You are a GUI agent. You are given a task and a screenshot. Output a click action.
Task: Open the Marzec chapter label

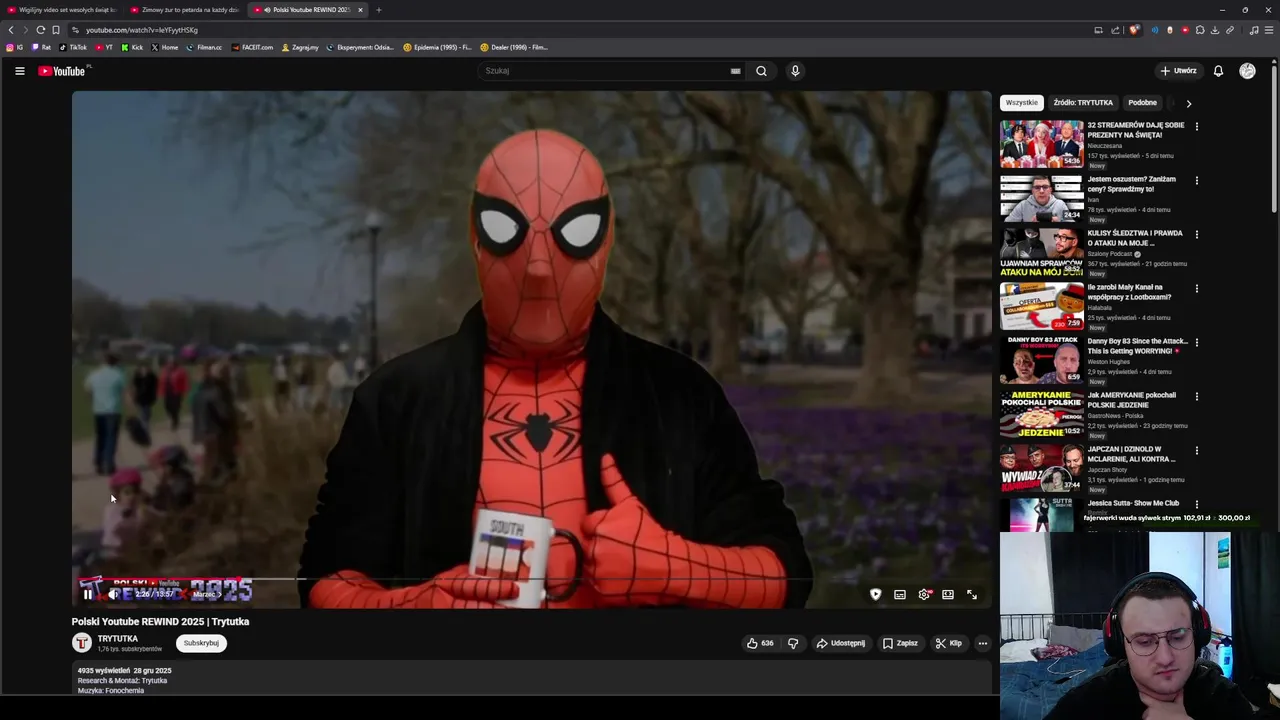[207, 594]
